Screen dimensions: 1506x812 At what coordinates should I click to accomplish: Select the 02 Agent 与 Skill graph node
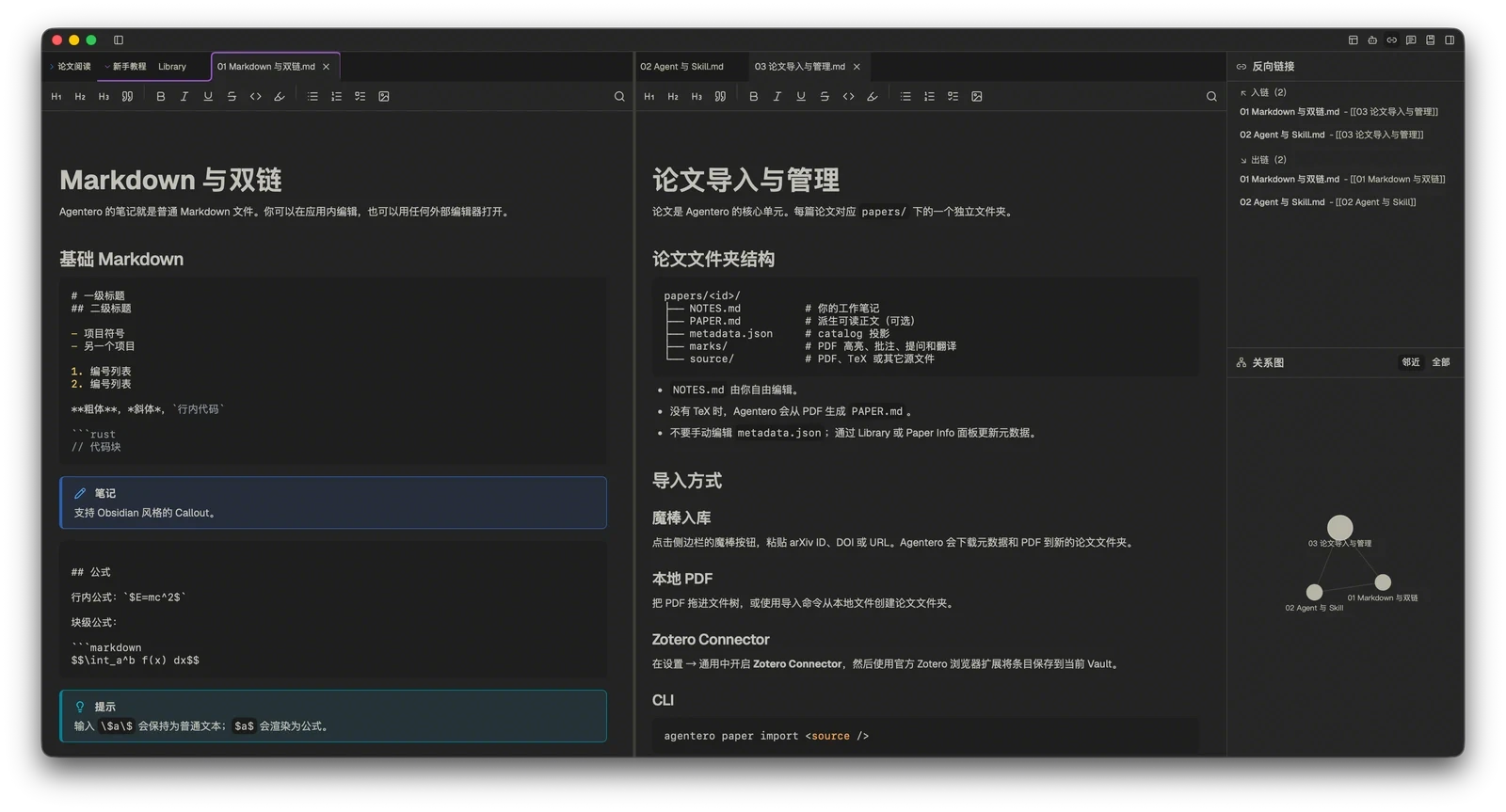(x=1315, y=592)
